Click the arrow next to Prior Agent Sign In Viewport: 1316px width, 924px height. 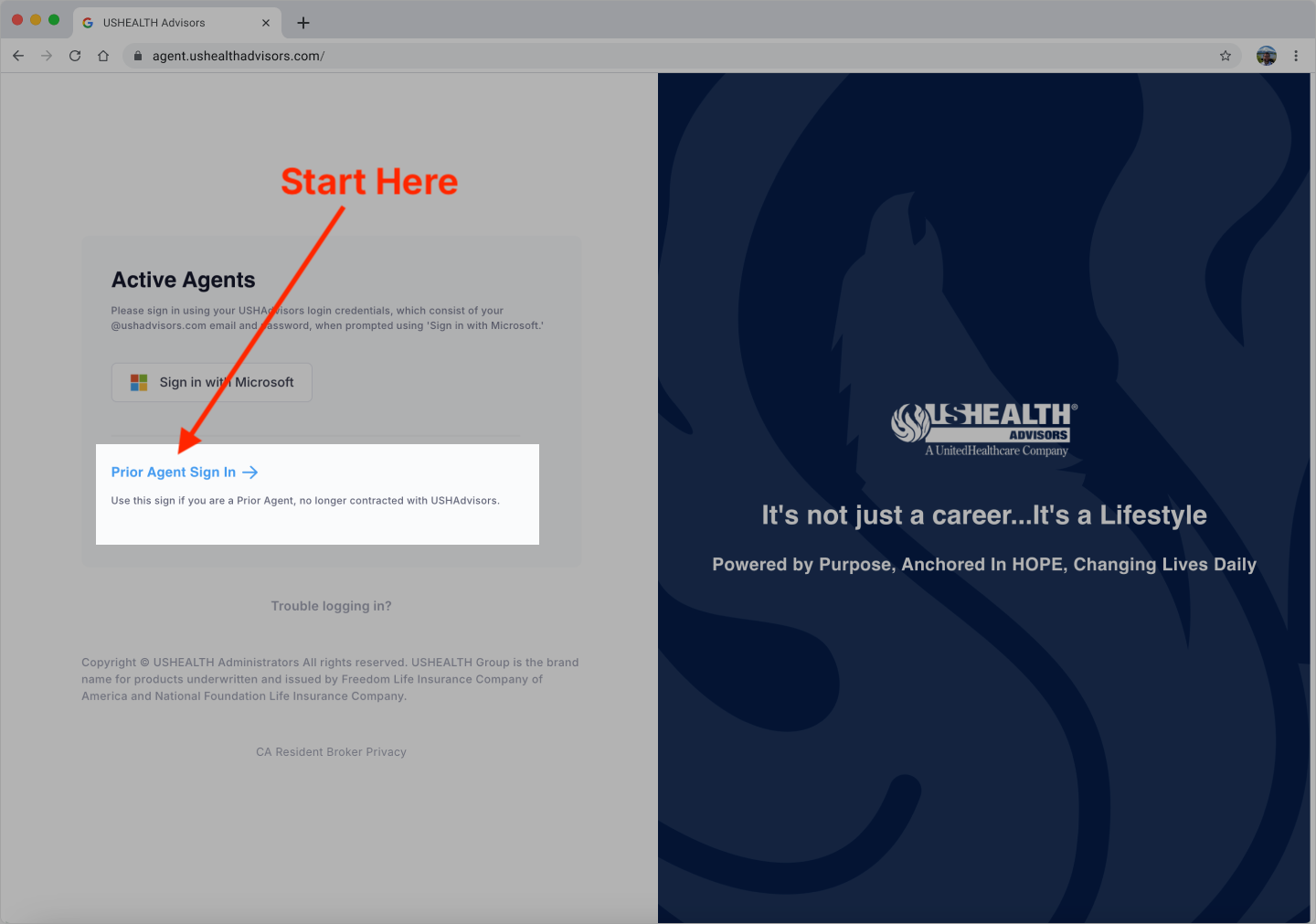tap(250, 473)
